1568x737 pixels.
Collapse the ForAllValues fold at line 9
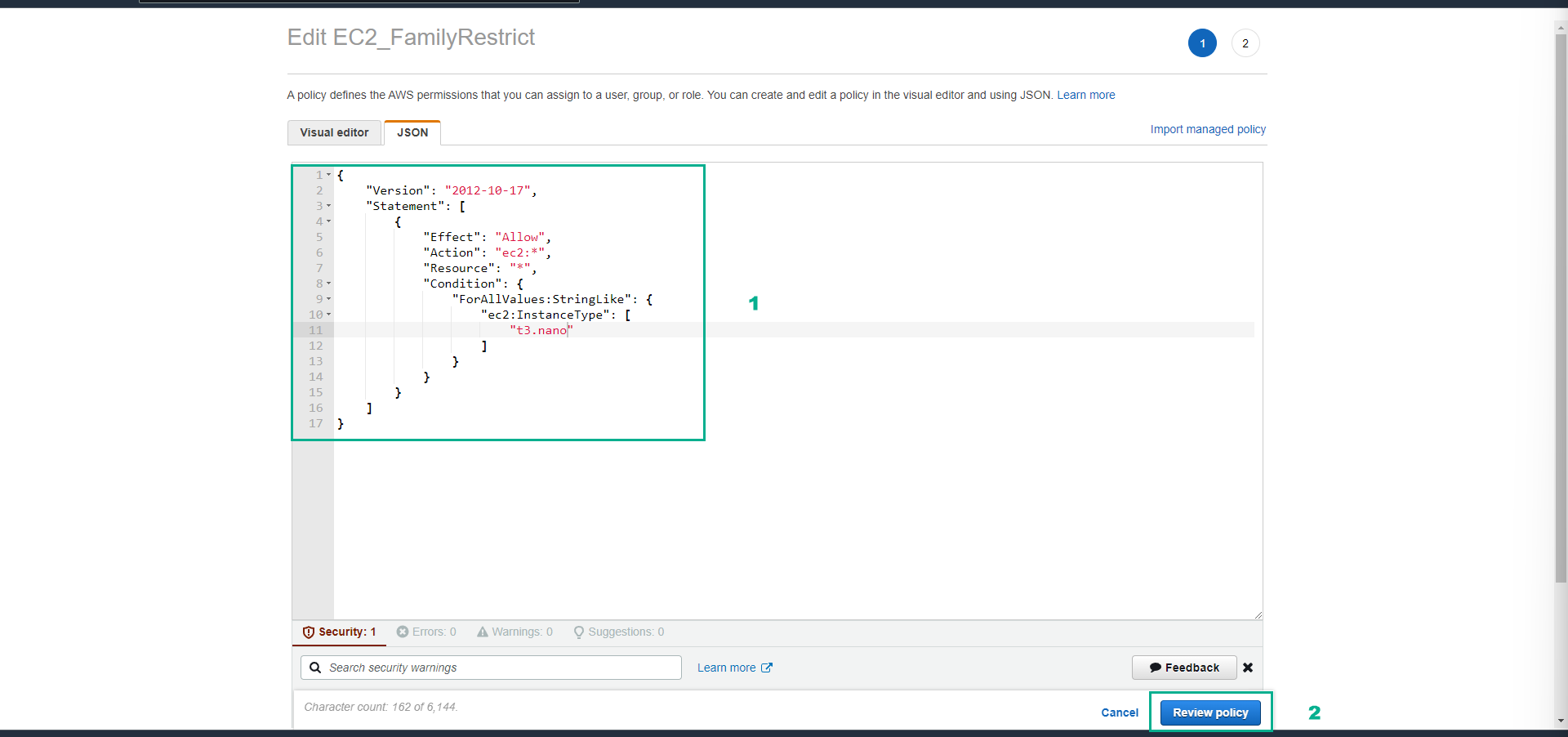(x=329, y=299)
